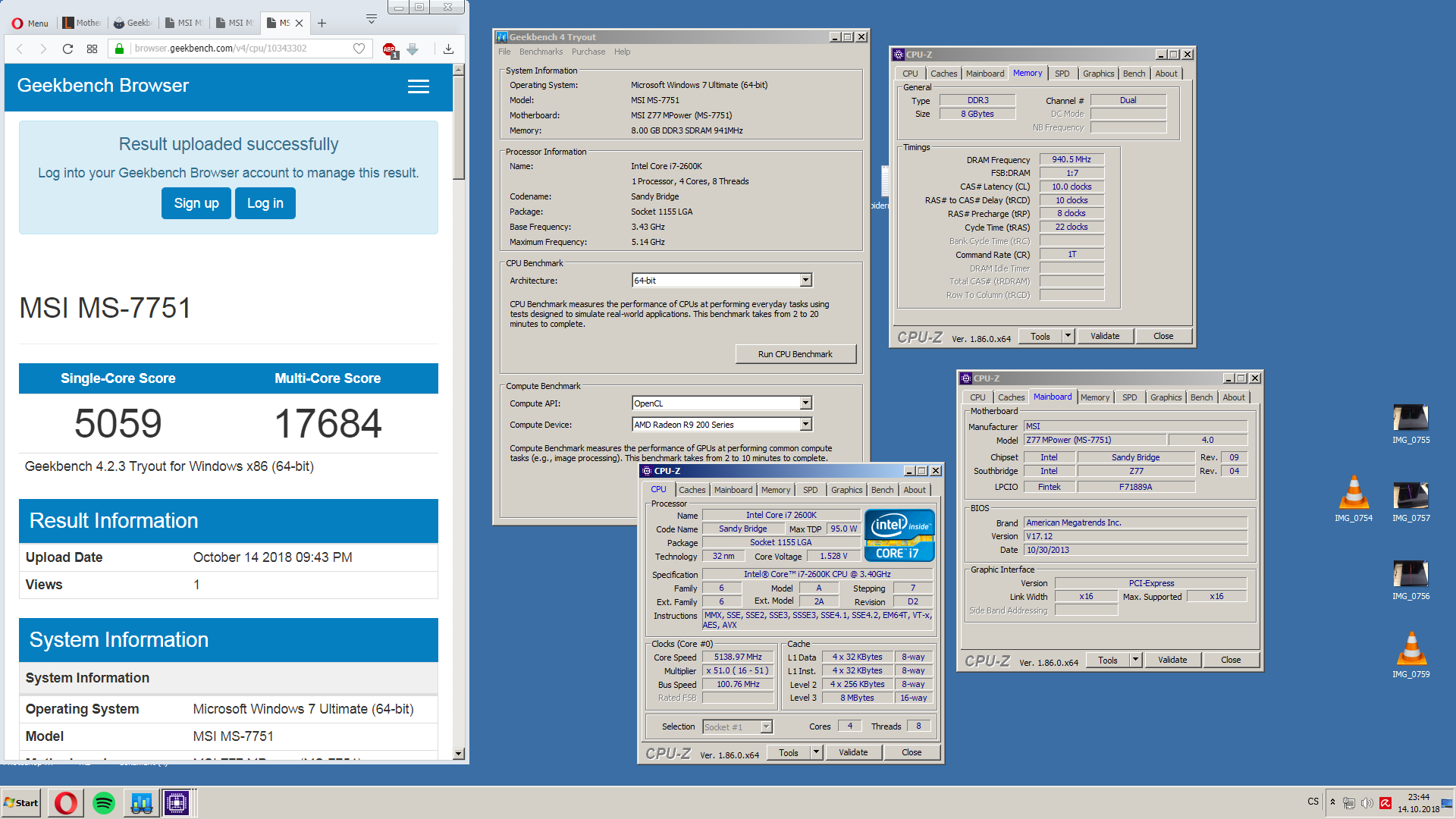Click the browser address bar URL
1456x819 pixels.
(x=221, y=49)
